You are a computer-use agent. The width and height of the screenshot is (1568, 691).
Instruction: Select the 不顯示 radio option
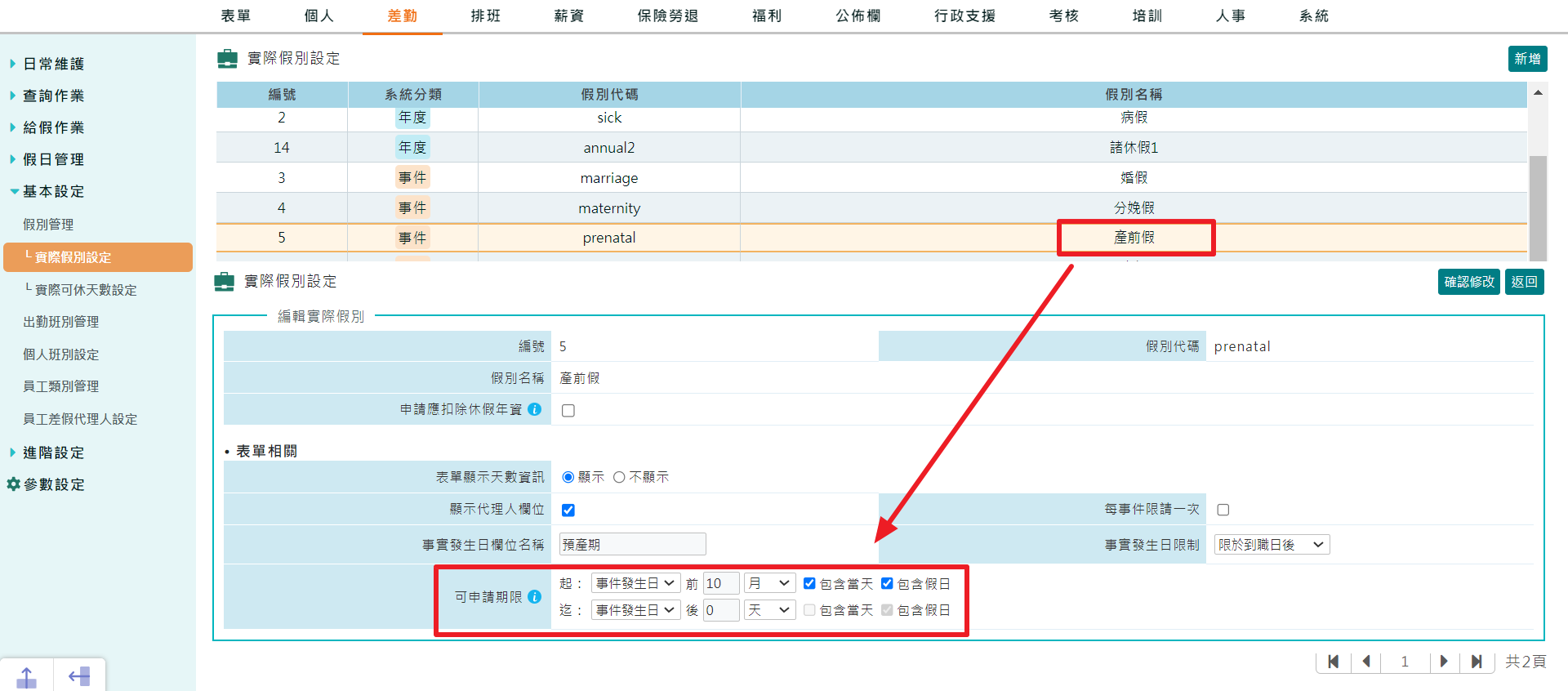pyautogui.click(x=619, y=477)
